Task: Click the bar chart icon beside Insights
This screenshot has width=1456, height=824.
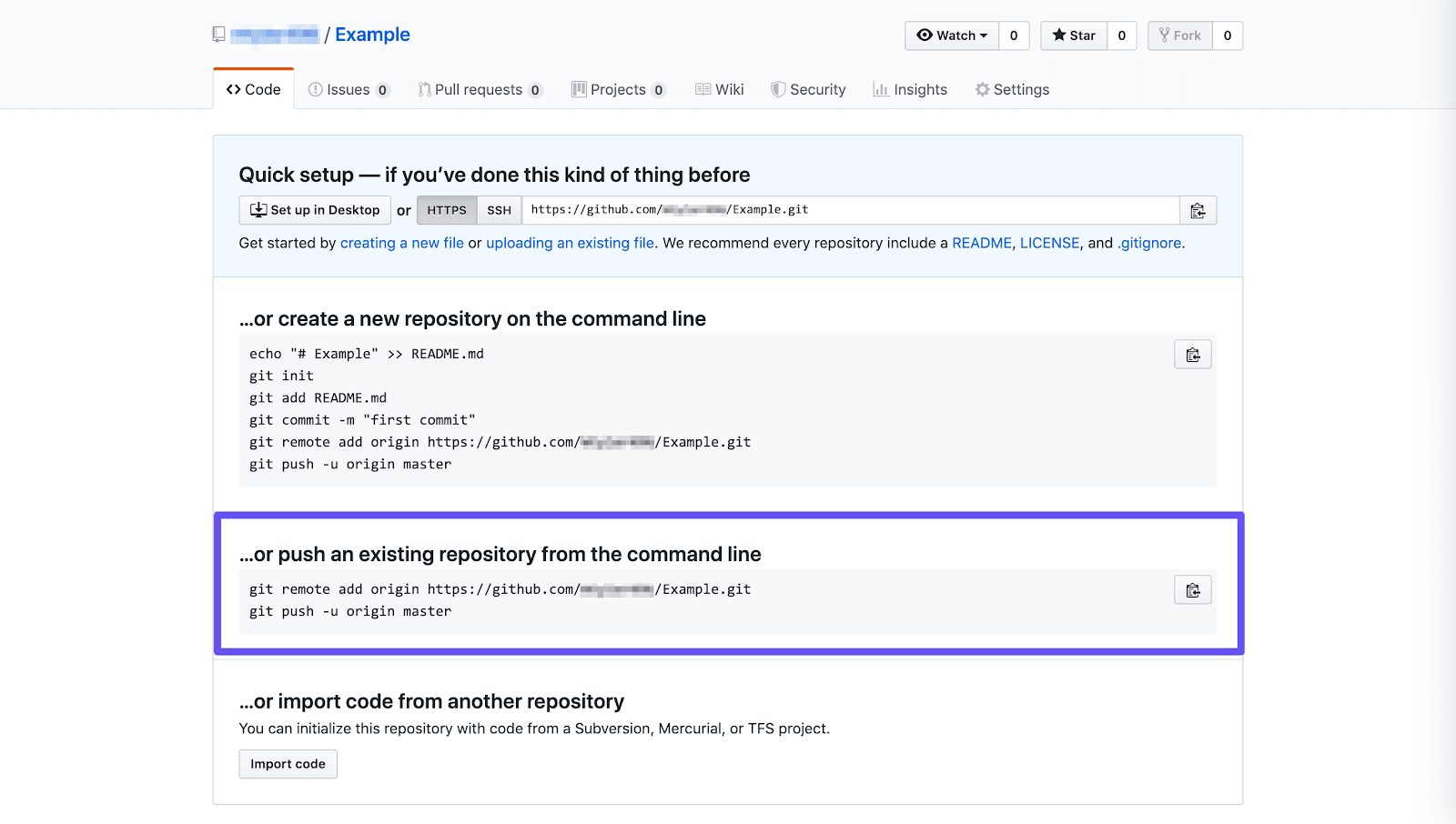Action: point(879,89)
